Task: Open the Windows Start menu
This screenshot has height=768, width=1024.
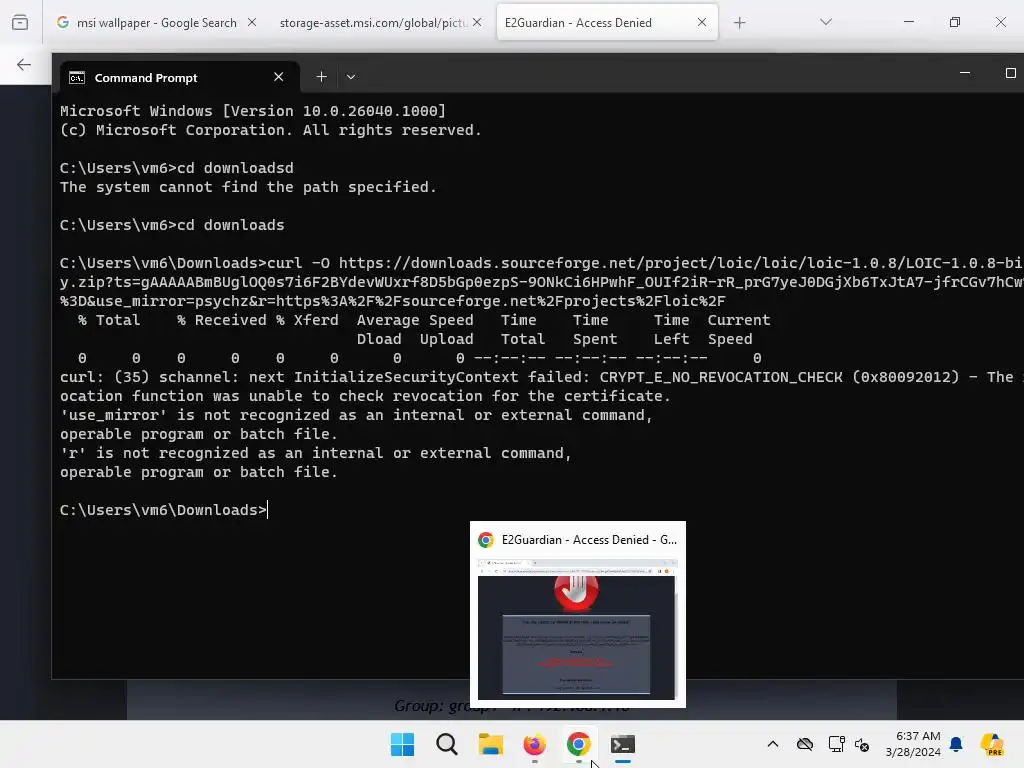Action: click(402, 744)
